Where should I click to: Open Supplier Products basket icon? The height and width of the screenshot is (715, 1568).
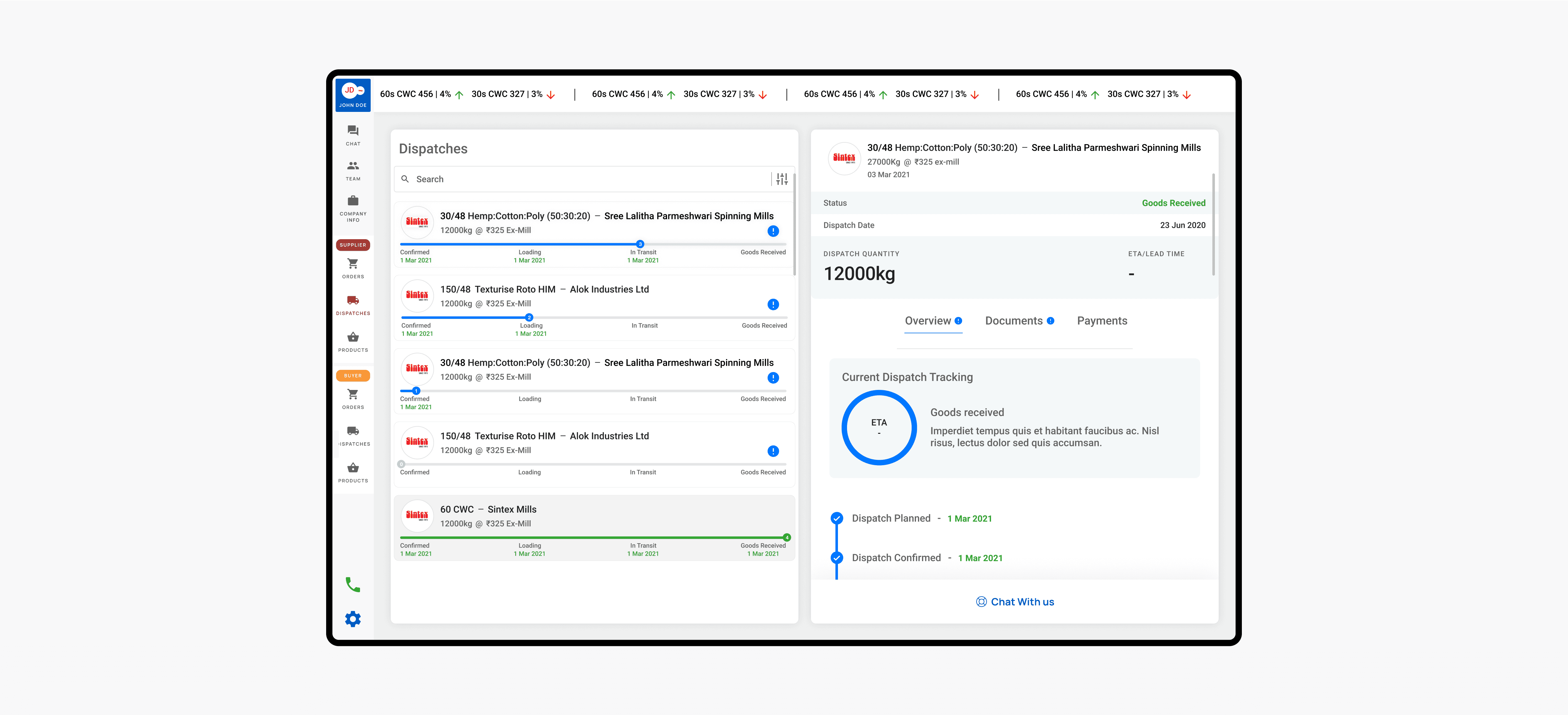352,338
